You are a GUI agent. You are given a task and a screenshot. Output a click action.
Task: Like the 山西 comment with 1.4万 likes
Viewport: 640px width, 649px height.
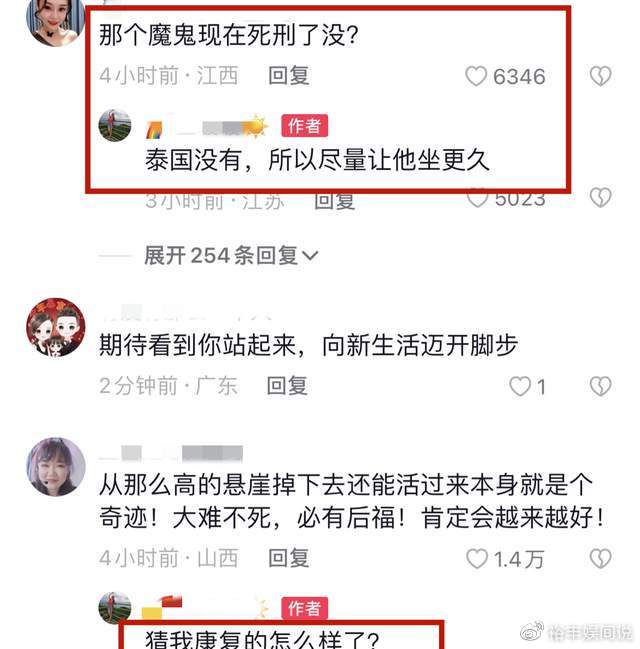coord(476,558)
